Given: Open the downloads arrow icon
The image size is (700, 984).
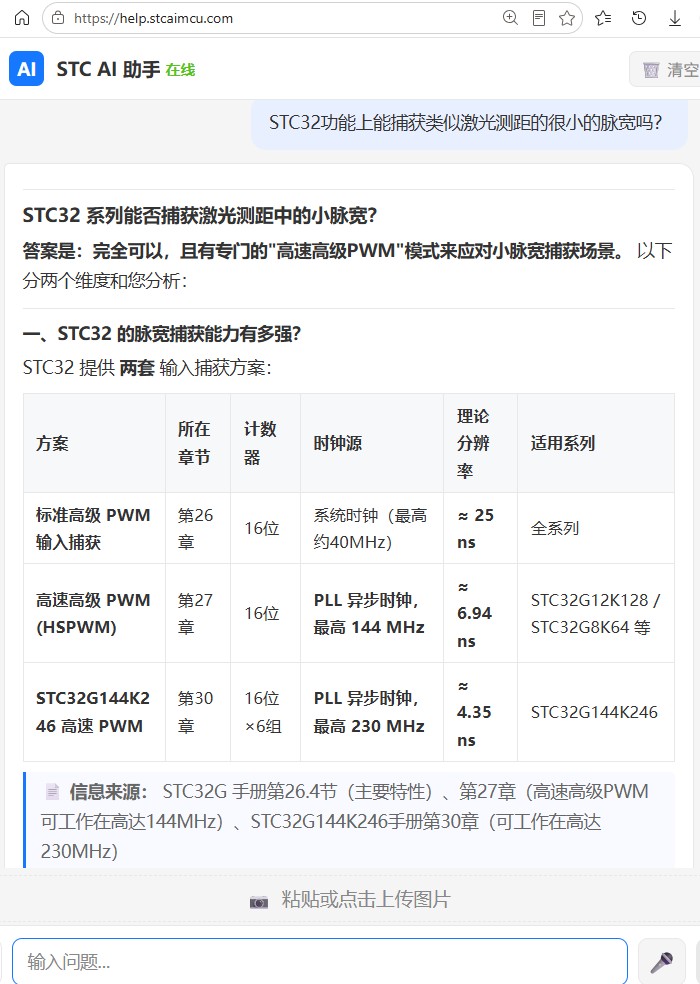Looking at the screenshot, I should pyautogui.click(x=675, y=18).
